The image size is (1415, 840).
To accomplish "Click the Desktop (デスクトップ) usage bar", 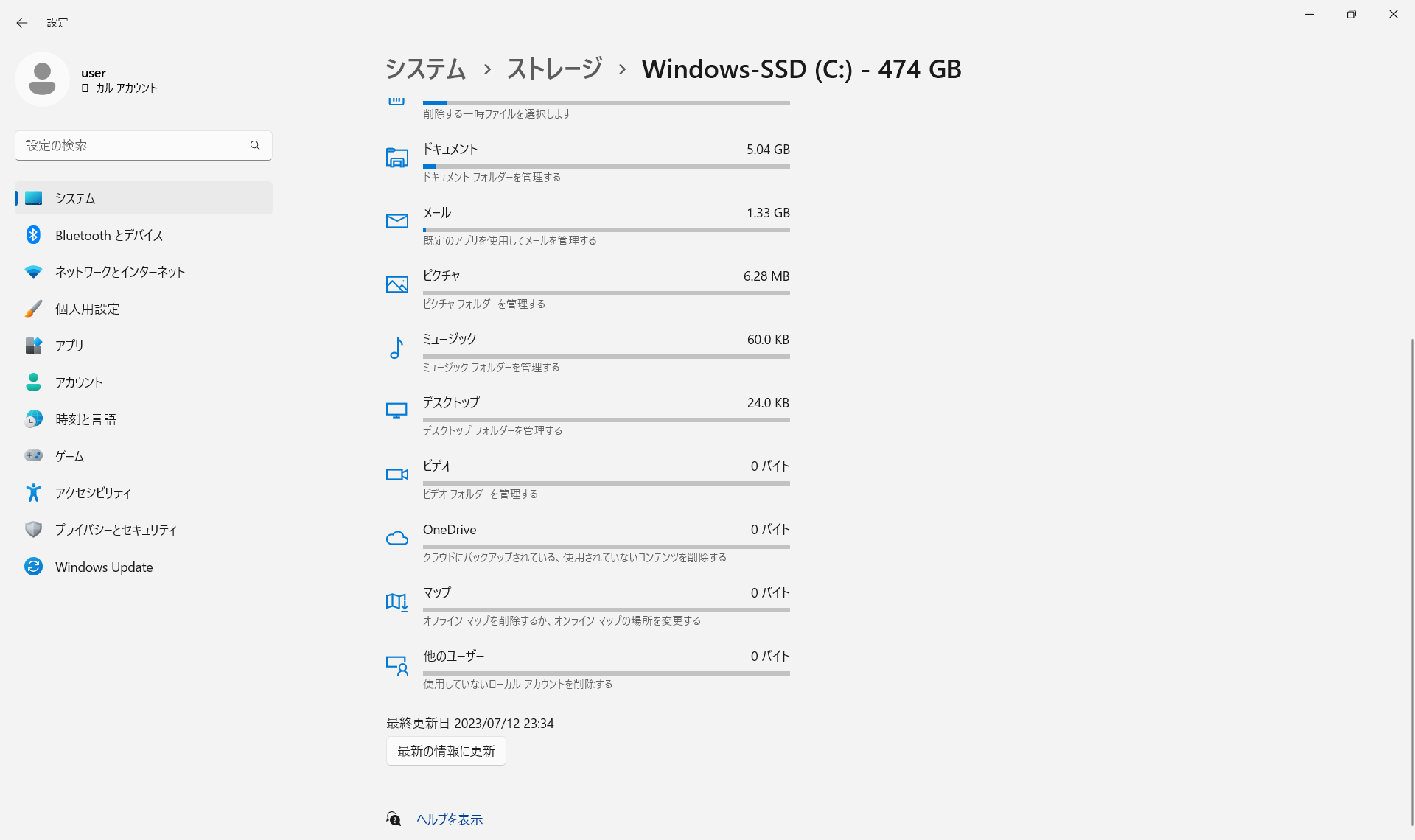I will [606, 420].
